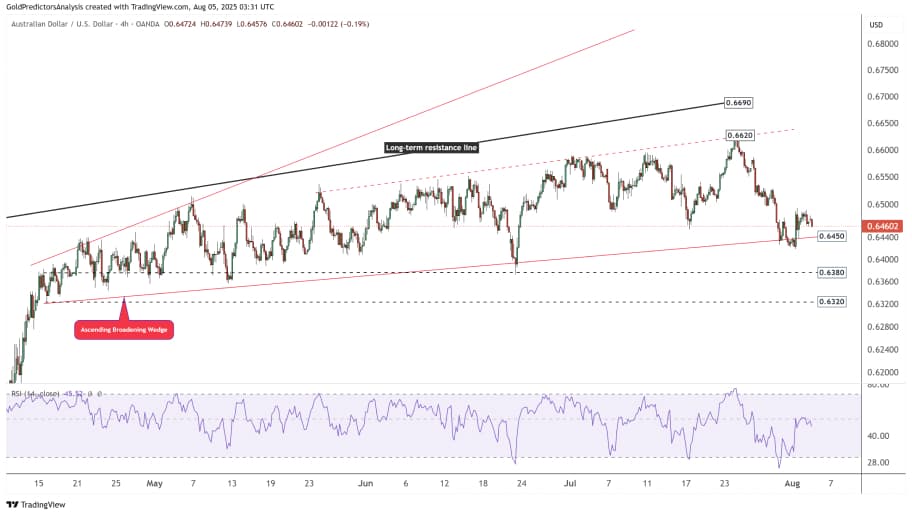
Task: Click 40.00 on the RSI scale
Action: click(879, 436)
